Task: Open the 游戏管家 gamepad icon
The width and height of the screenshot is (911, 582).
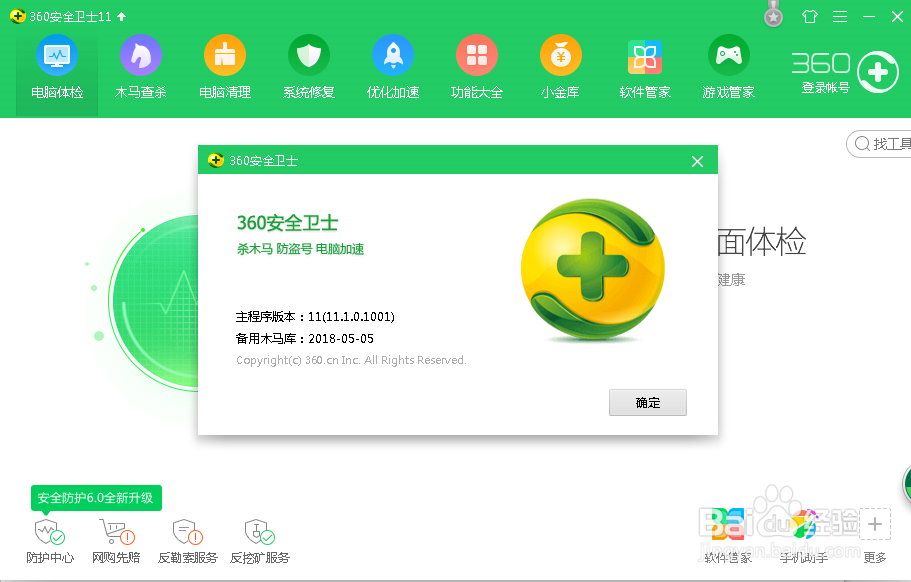Action: click(729, 56)
